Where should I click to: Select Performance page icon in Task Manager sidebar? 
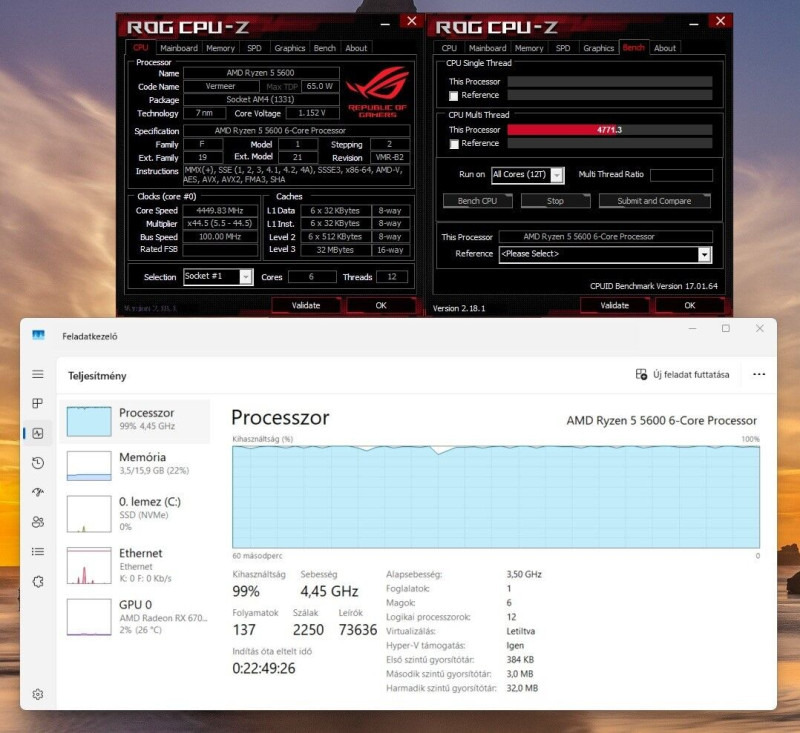coord(38,434)
